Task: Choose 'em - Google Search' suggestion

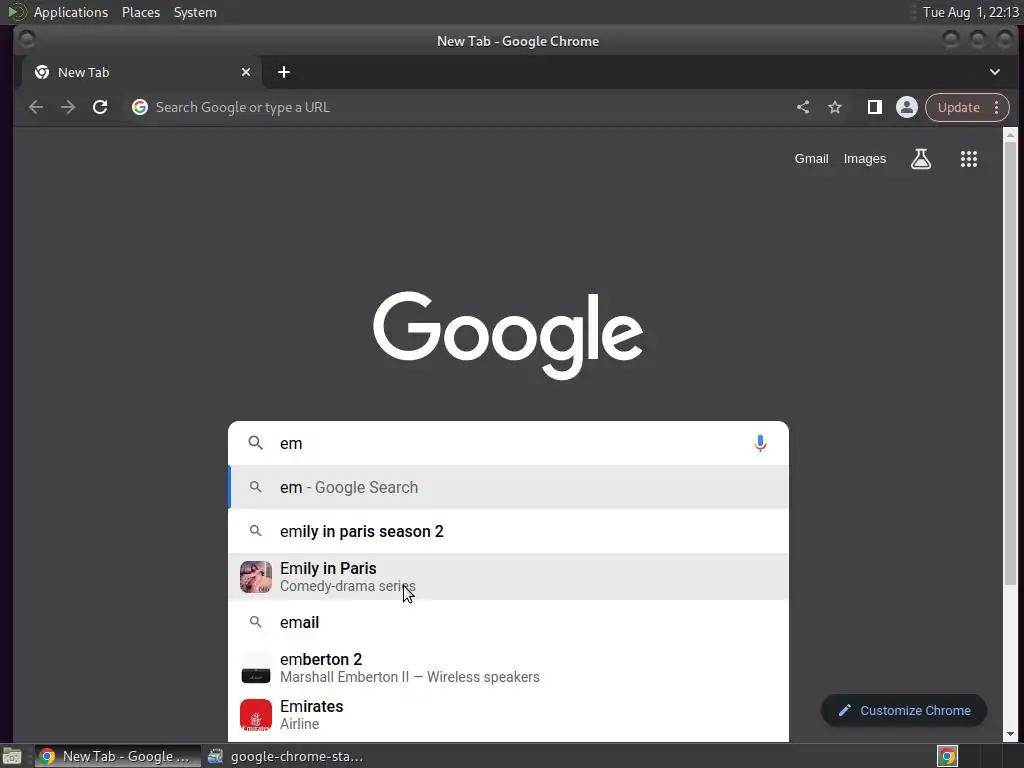Action: [x=508, y=487]
